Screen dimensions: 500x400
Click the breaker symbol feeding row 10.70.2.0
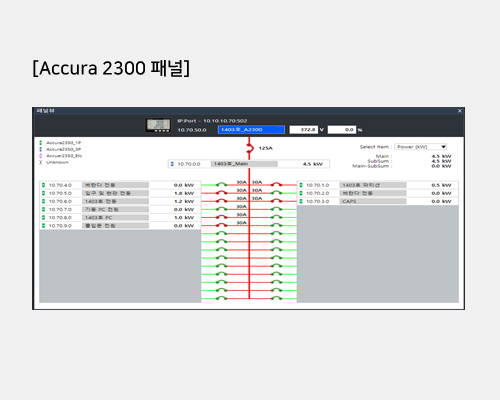point(276,192)
